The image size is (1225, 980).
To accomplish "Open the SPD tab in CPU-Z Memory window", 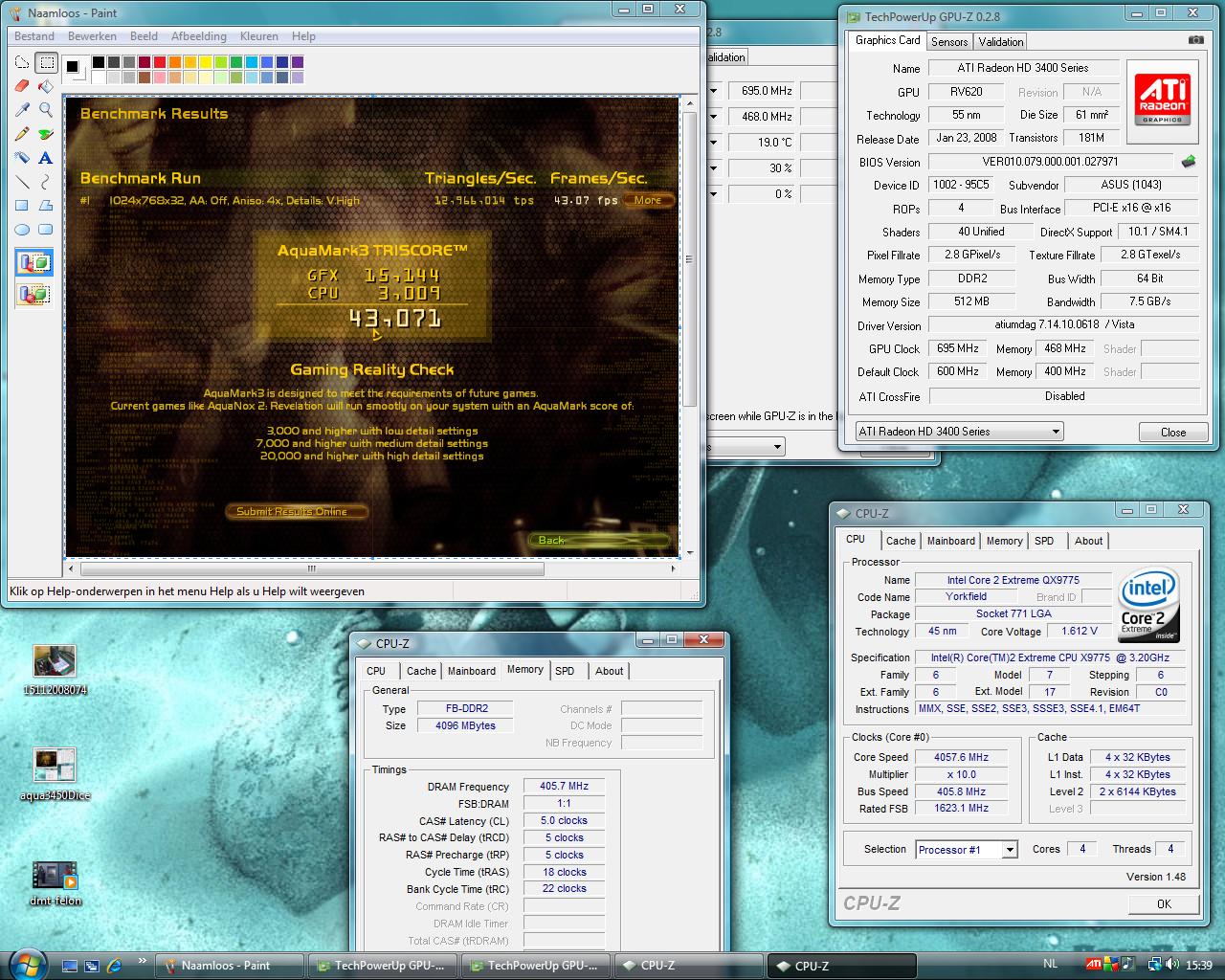I will coord(565,671).
